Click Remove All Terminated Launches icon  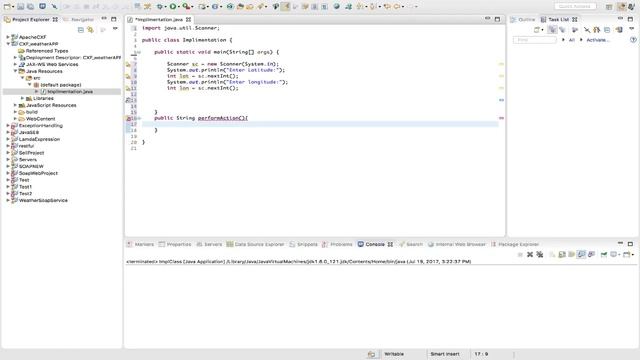point(540,254)
